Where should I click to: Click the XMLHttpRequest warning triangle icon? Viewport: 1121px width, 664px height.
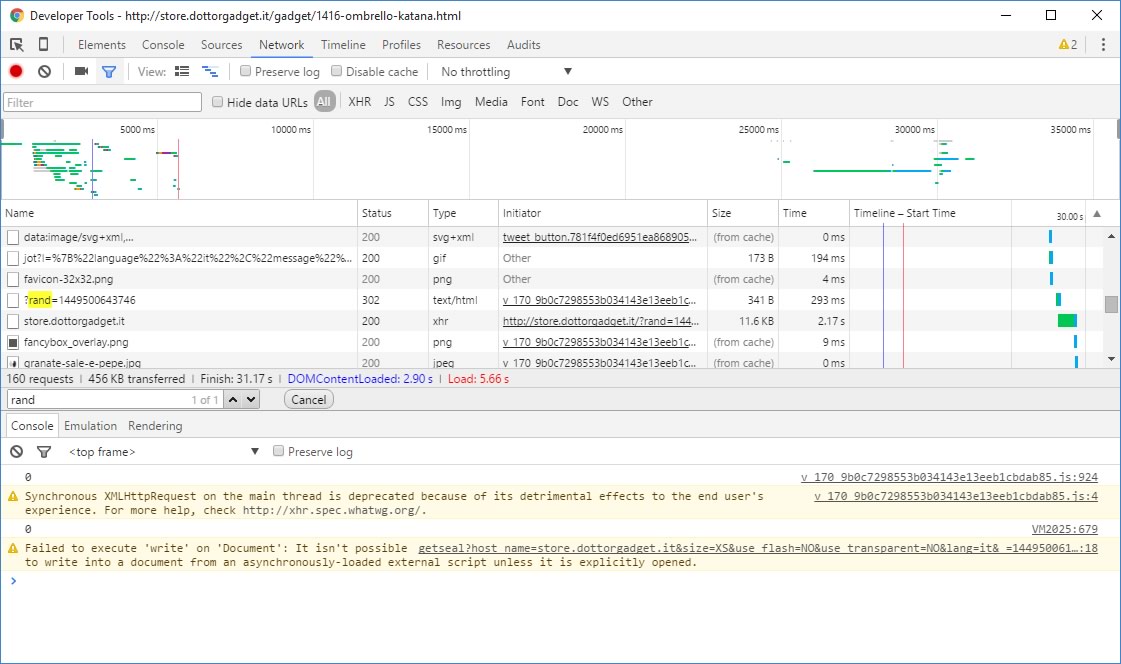coord(13,496)
